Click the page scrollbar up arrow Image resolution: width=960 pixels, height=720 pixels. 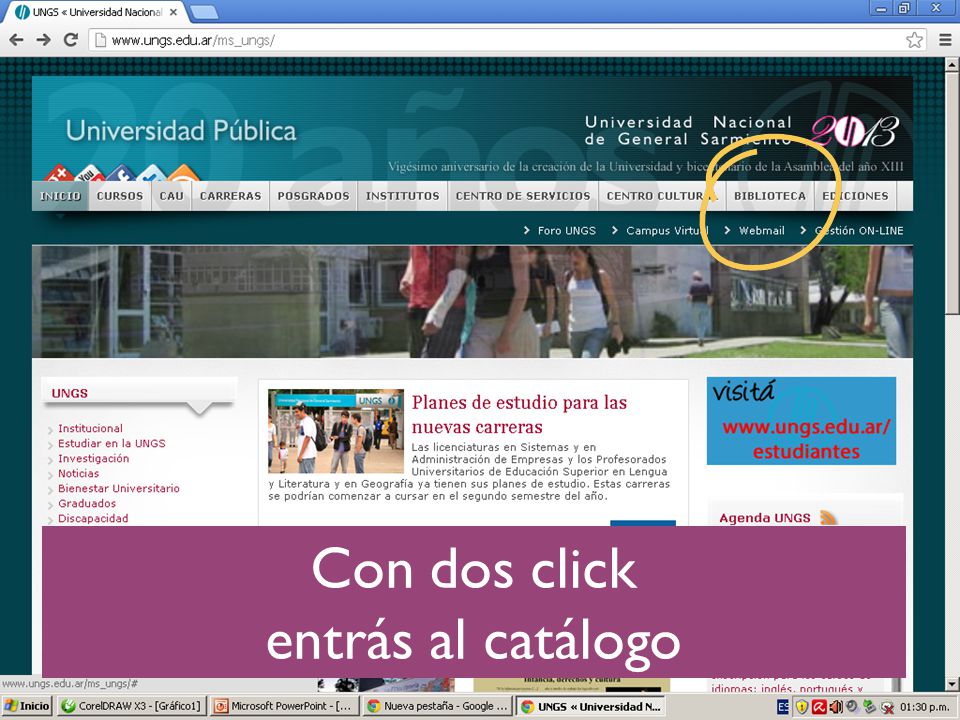coord(952,64)
